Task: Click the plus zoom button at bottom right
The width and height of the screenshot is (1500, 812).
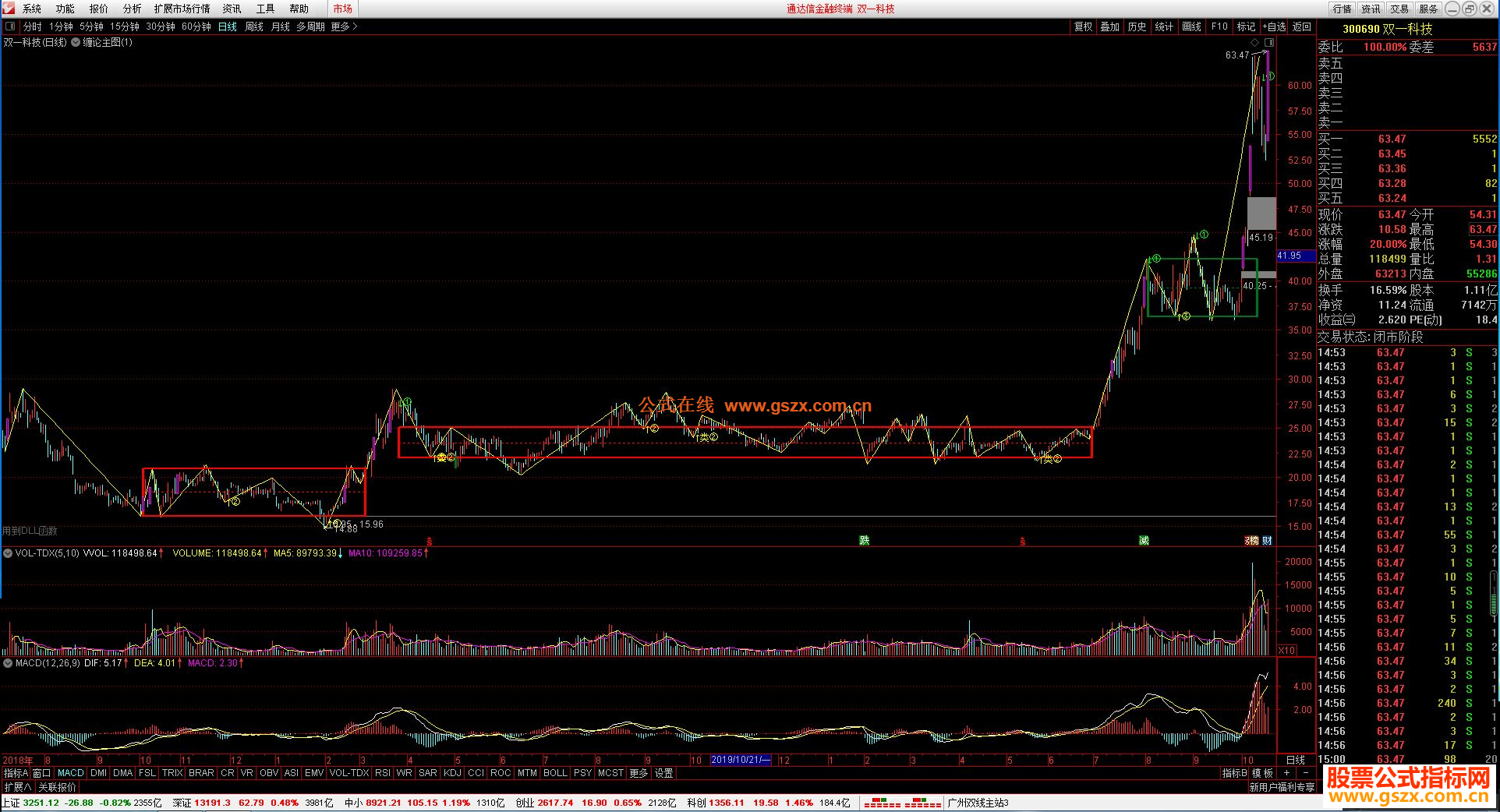Action: point(1287,773)
